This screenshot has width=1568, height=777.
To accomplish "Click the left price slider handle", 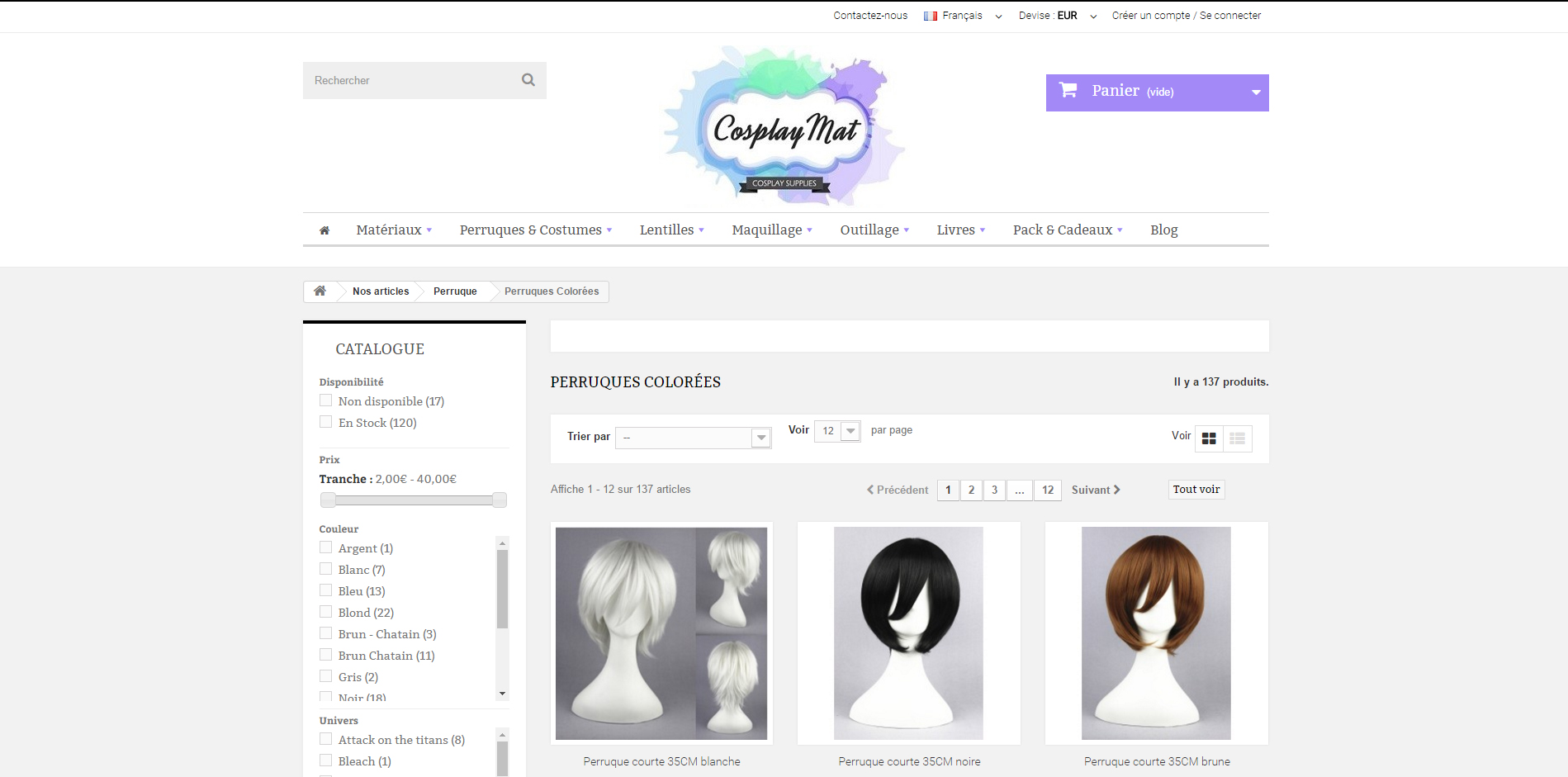I will (328, 500).
